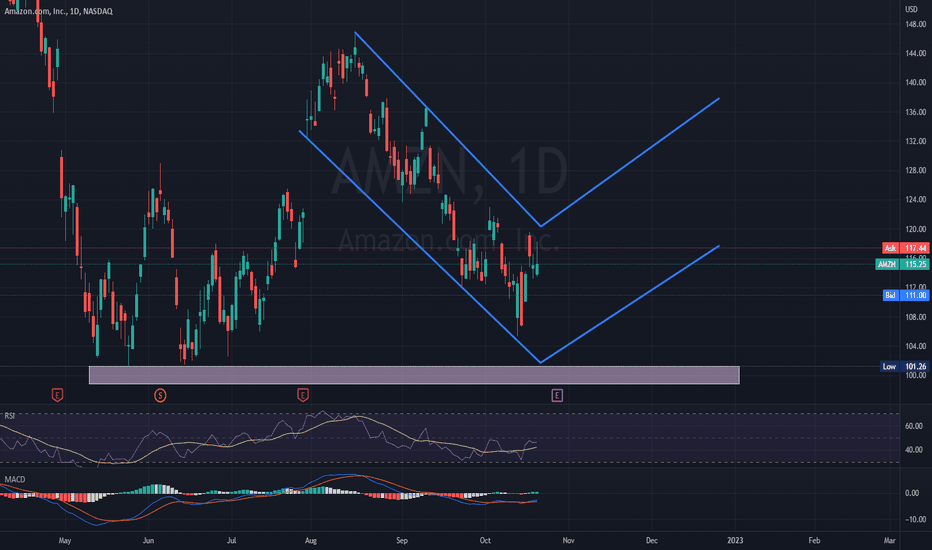Click the 40.00 RSI axis label

click(914, 450)
